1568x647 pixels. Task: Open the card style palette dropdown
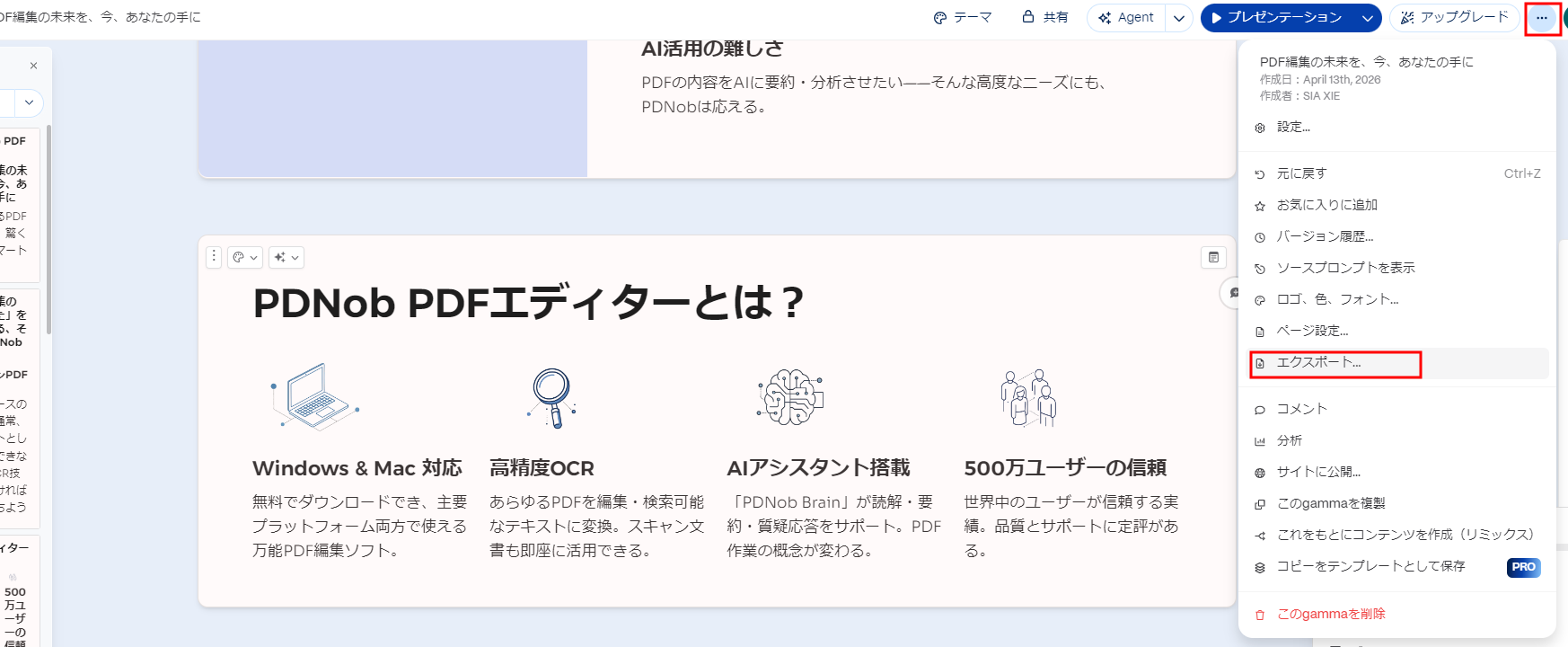coord(245,257)
